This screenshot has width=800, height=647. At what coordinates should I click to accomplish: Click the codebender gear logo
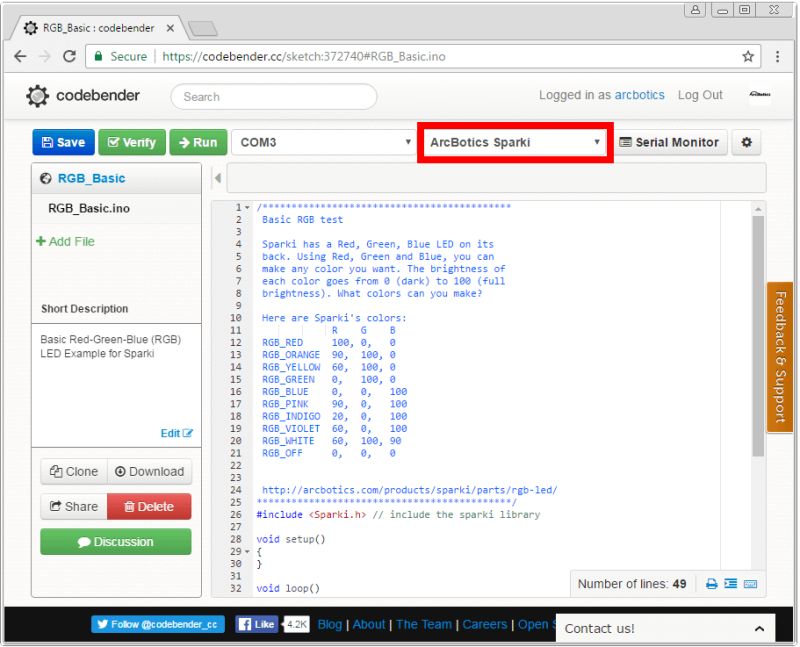click(x=37, y=95)
